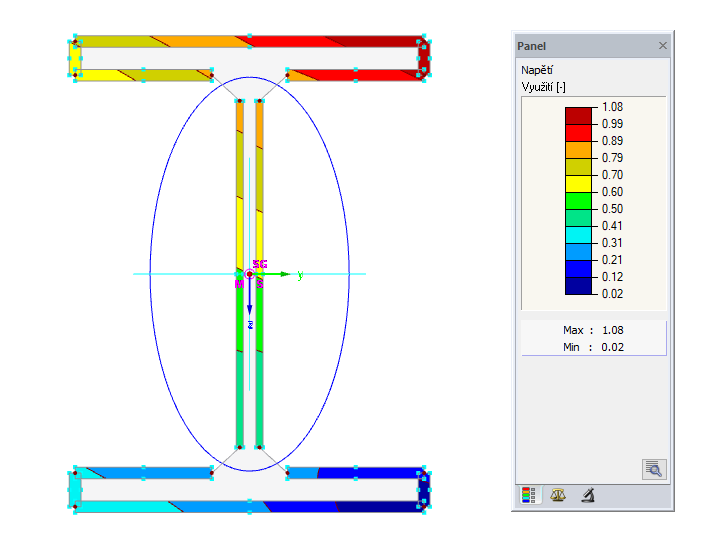Click the Max 1.08 readout
The width and height of the screenshot is (717, 555).
(x=593, y=330)
